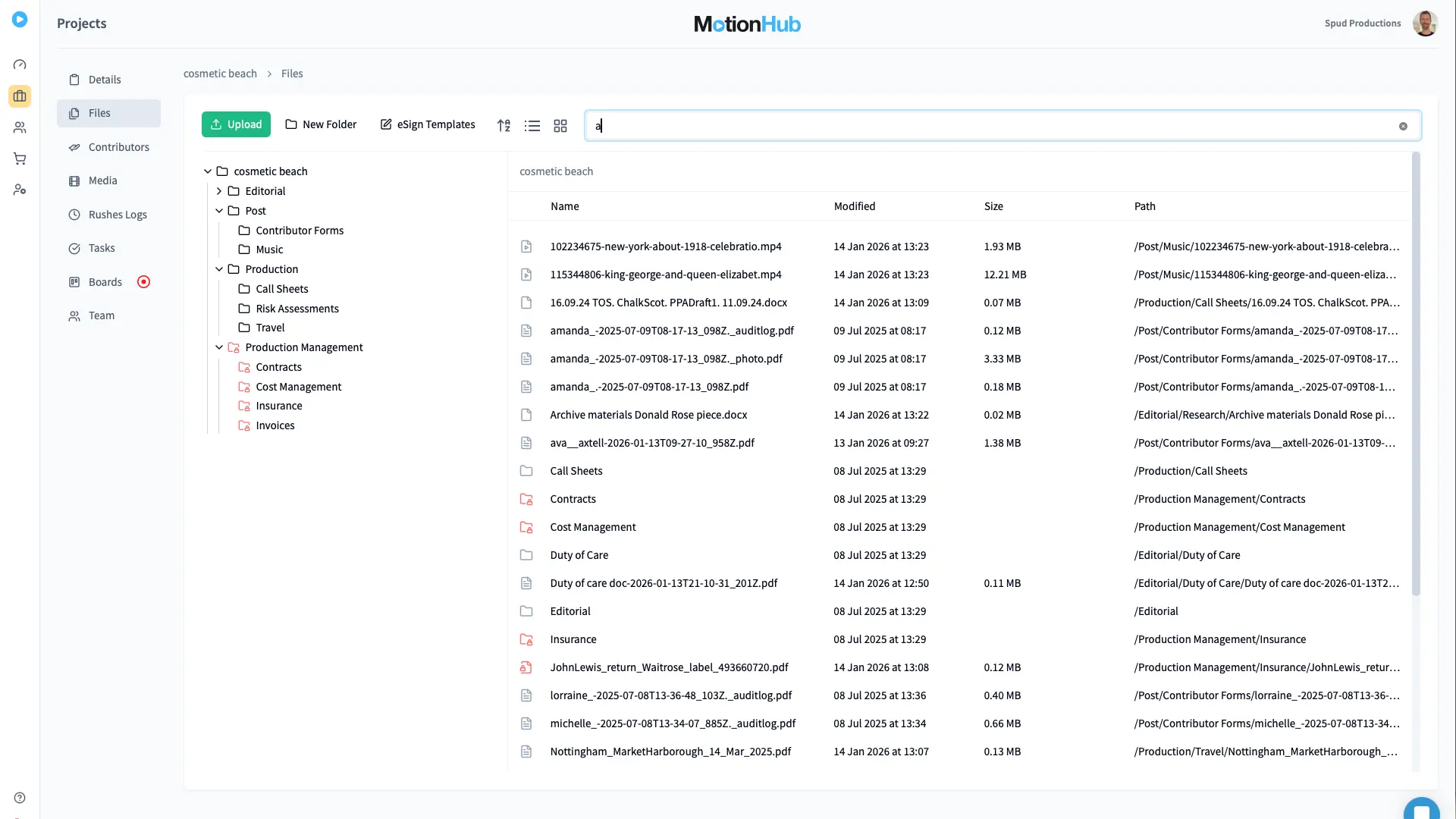Image resolution: width=1456 pixels, height=819 pixels.
Task: Expand the Editorial folder in the tree
Action: tap(218, 190)
